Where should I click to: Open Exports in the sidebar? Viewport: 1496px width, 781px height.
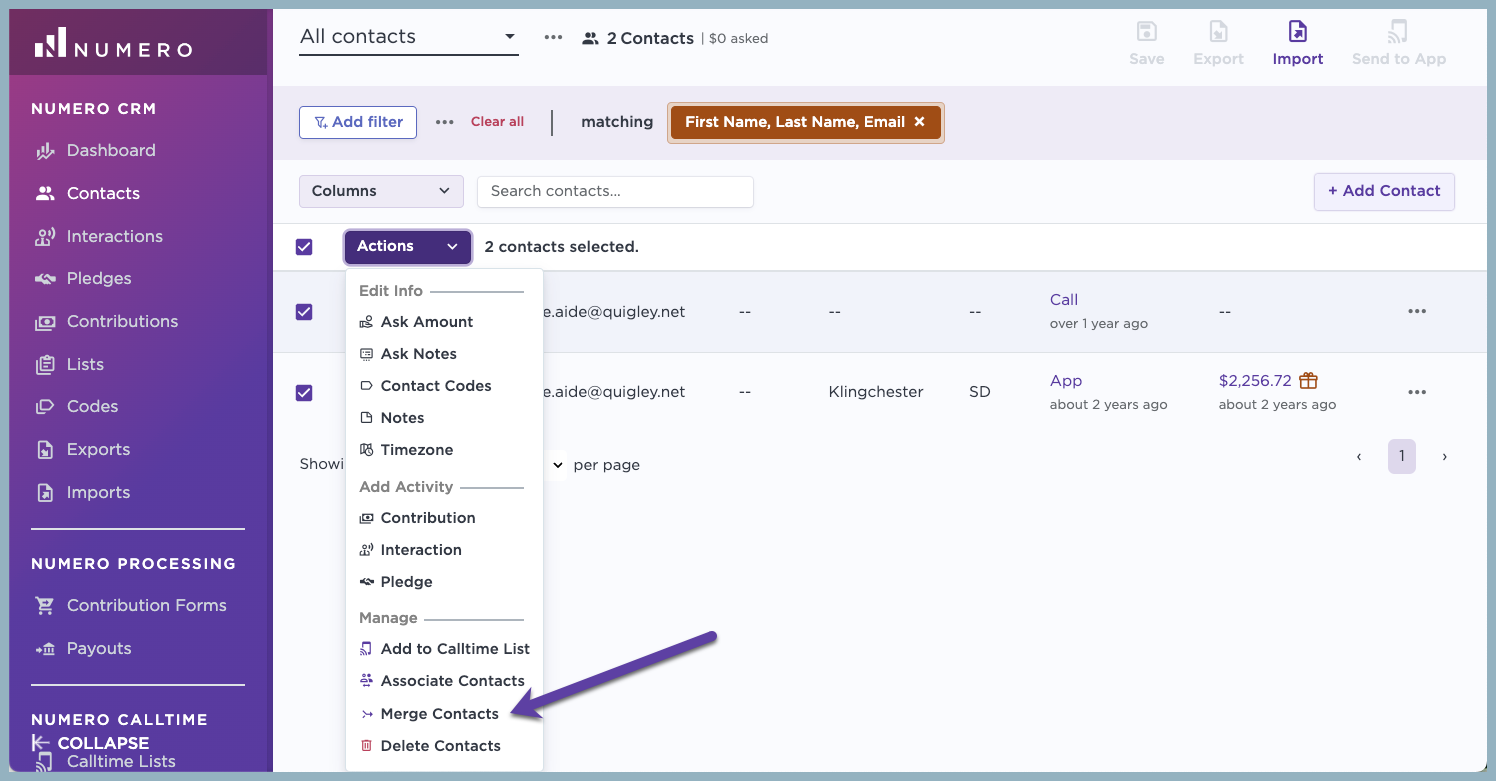pyautogui.click(x=82, y=450)
